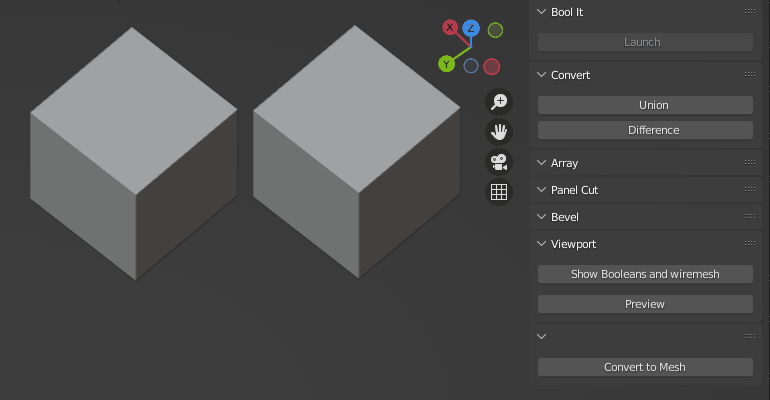Click the blue Z axis gizmo

(x=471, y=28)
